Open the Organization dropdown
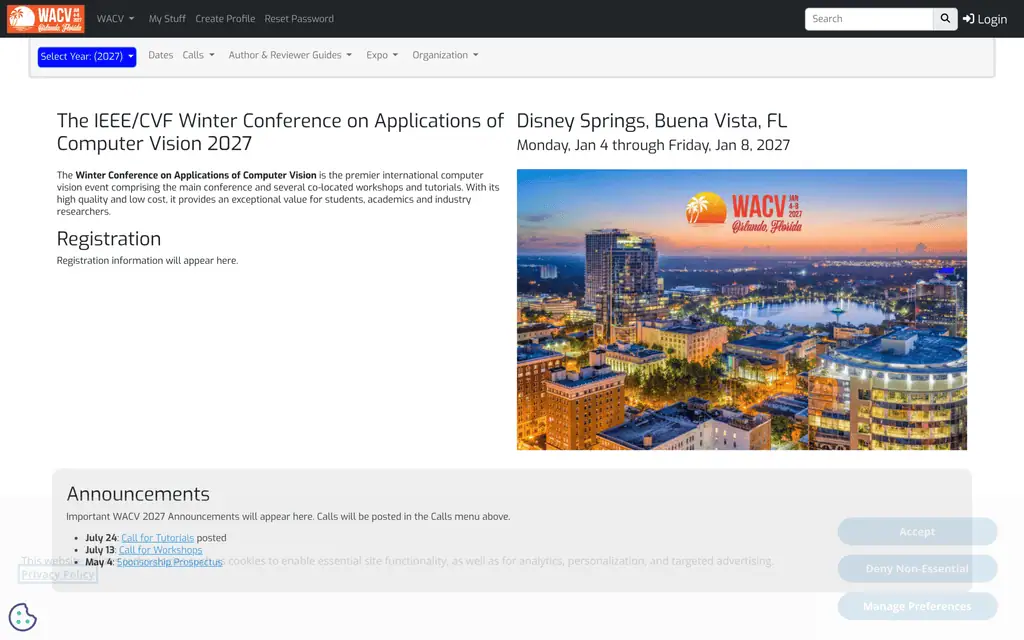This screenshot has width=1024, height=640. [x=445, y=55]
